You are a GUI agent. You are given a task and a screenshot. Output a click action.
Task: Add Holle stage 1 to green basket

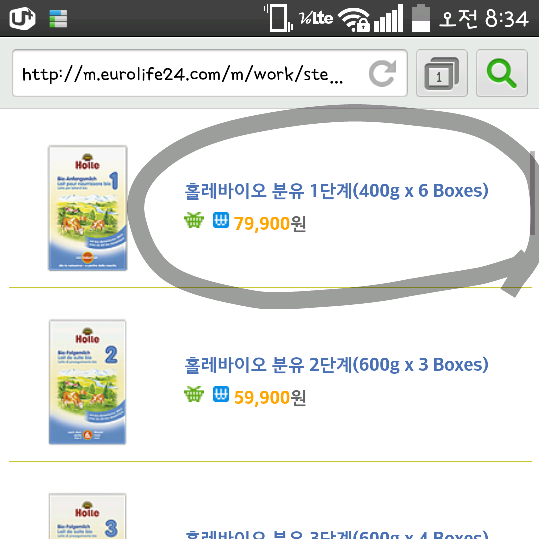click(194, 220)
